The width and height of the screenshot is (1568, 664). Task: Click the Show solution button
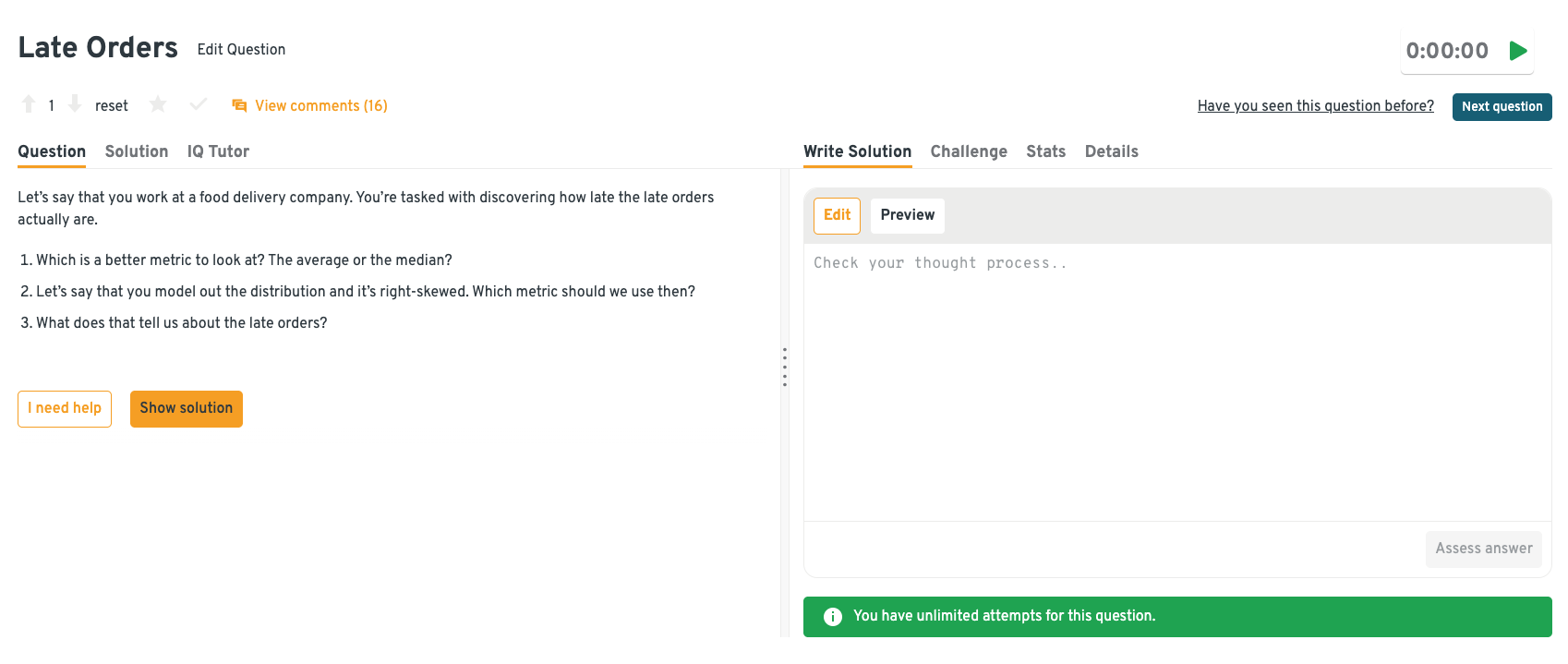[187, 408]
